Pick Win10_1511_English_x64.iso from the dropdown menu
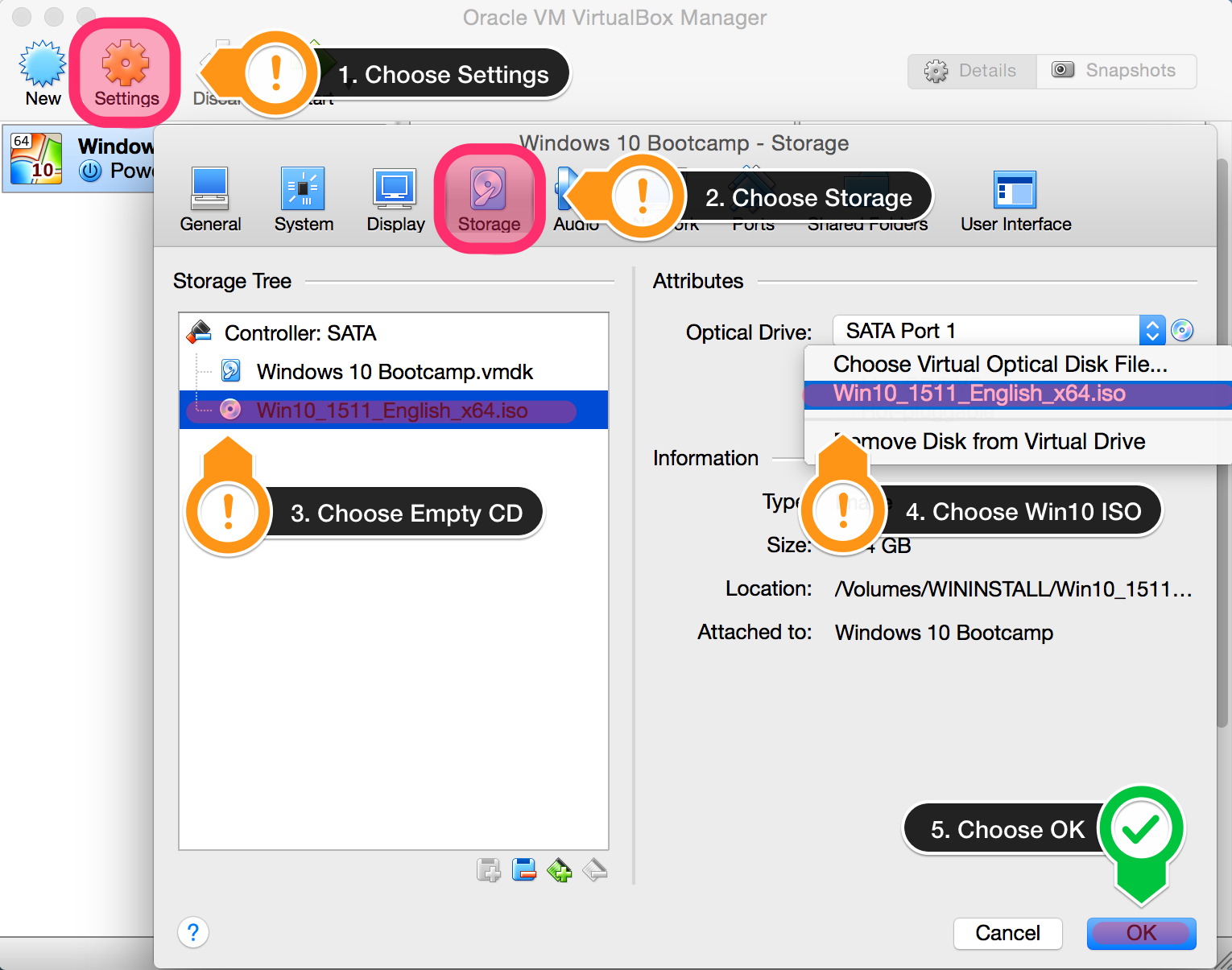 pyautogui.click(x=979, y=394)
